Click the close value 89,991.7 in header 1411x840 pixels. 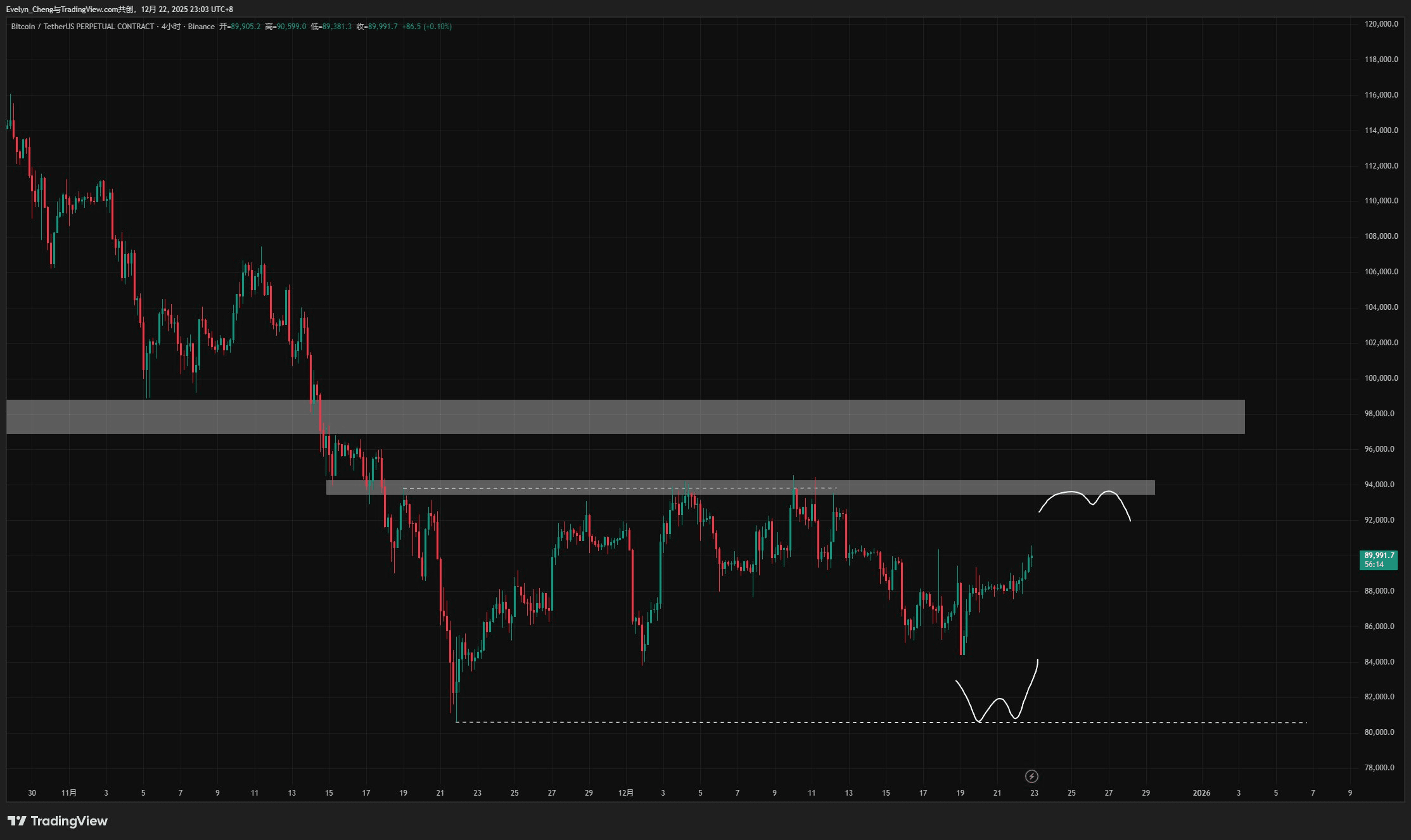(x=383, y=27)
